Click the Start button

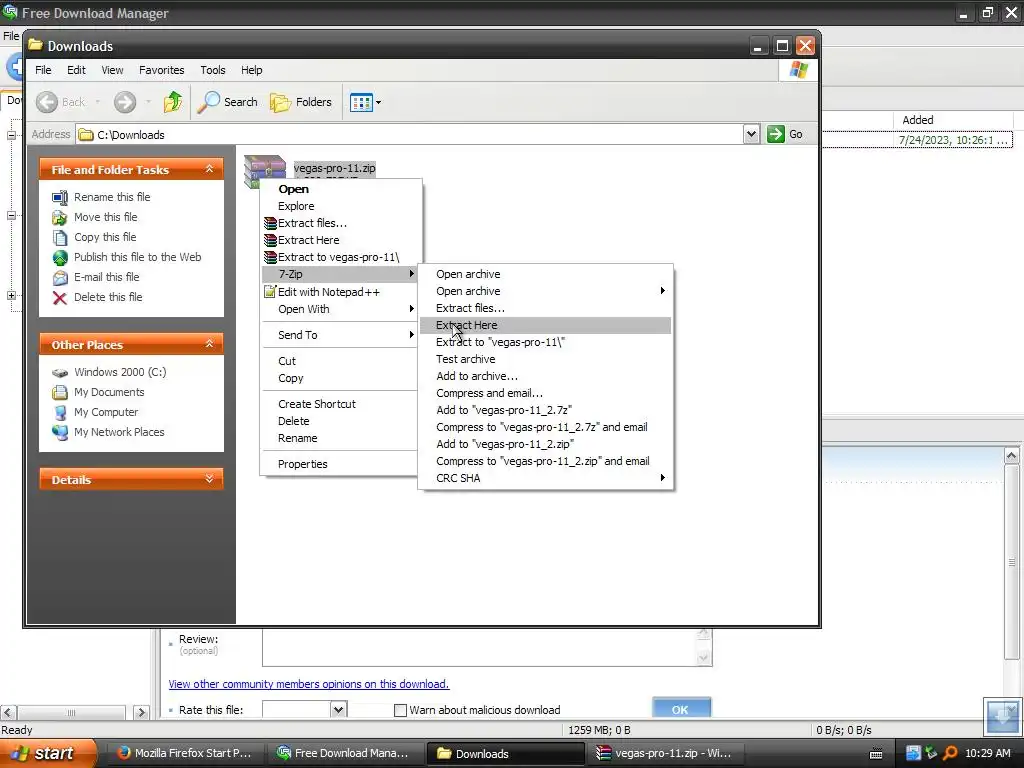49,753
